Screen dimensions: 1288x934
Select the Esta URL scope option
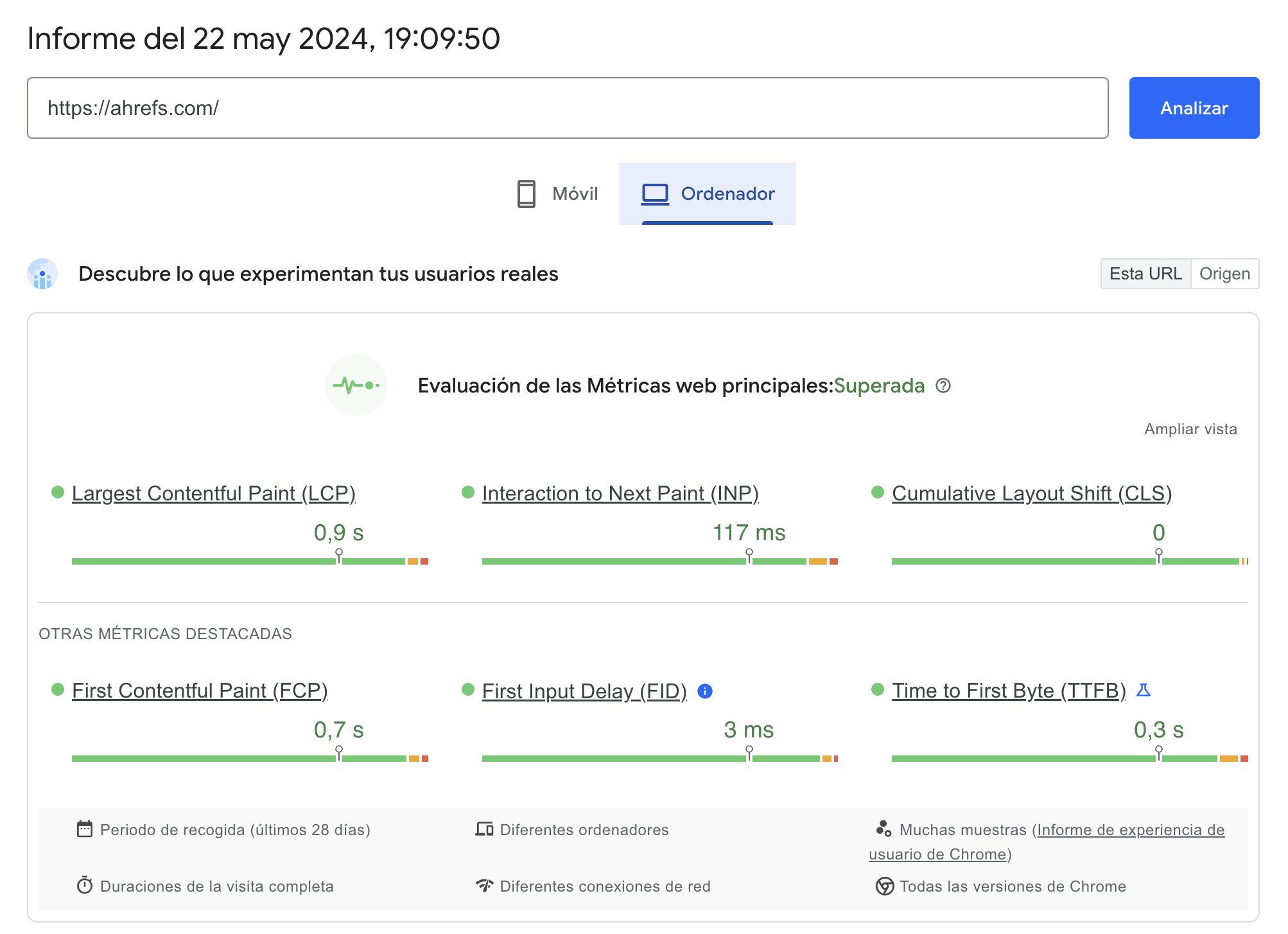[1145, 273]
